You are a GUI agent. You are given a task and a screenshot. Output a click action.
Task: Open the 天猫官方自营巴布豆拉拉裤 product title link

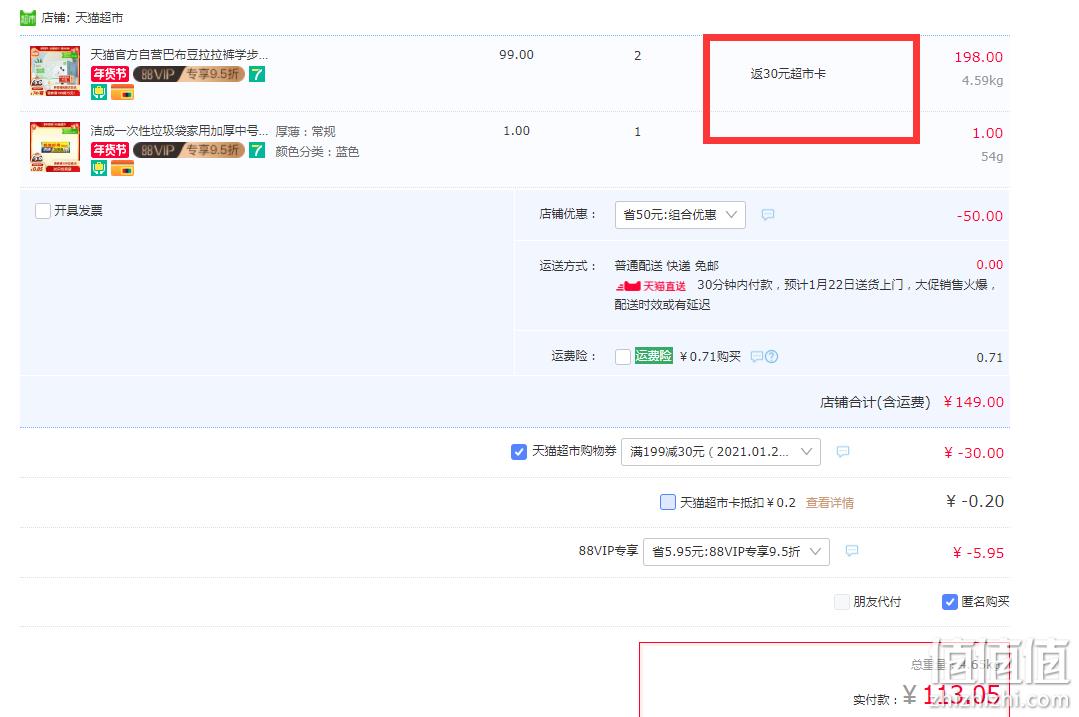[179, 54]
